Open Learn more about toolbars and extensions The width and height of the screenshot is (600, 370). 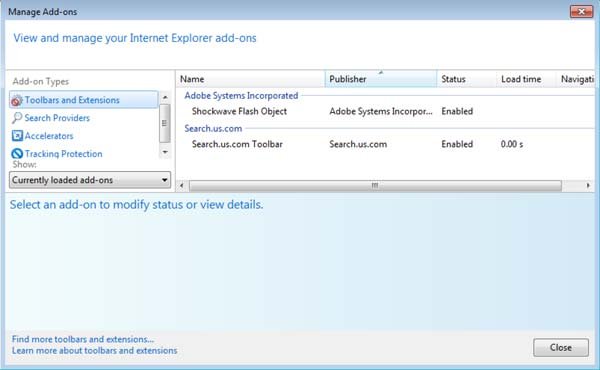point(95,350)
